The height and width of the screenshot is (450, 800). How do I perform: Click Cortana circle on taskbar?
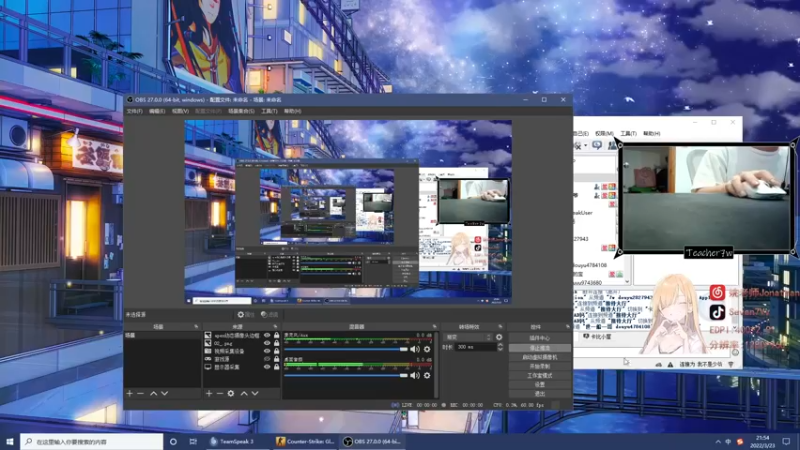click(173, 441)
